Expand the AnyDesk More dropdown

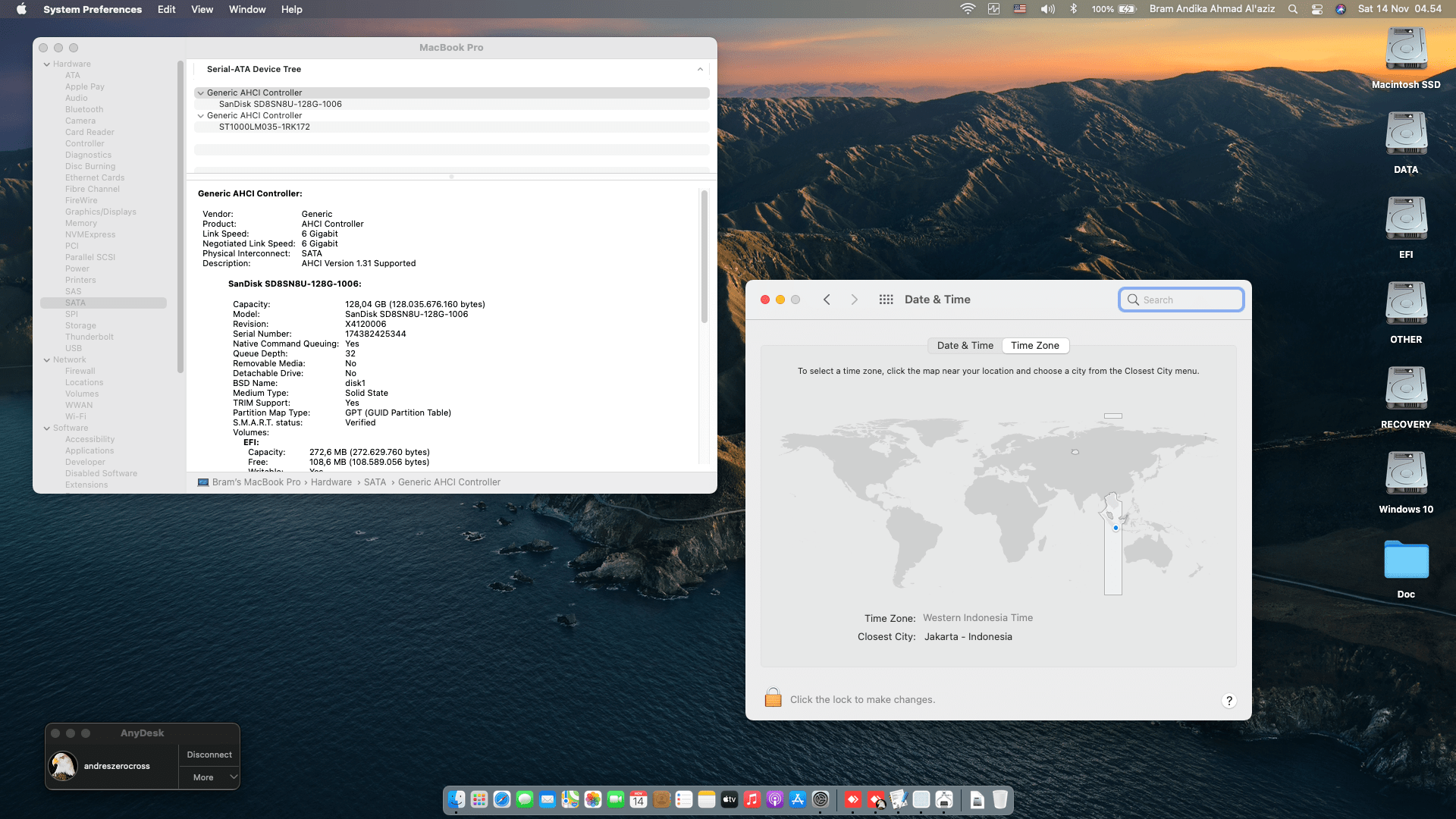point(234,777)
